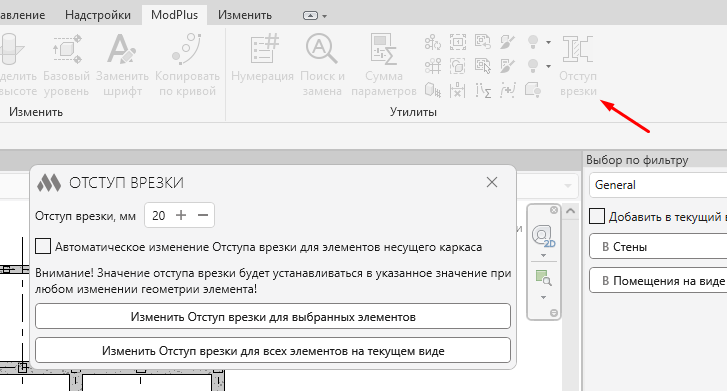Viewport: 727px width, 391px height.
Task: Click the circles-with-refresh-arrows icon
Action: tap(433, 42)
